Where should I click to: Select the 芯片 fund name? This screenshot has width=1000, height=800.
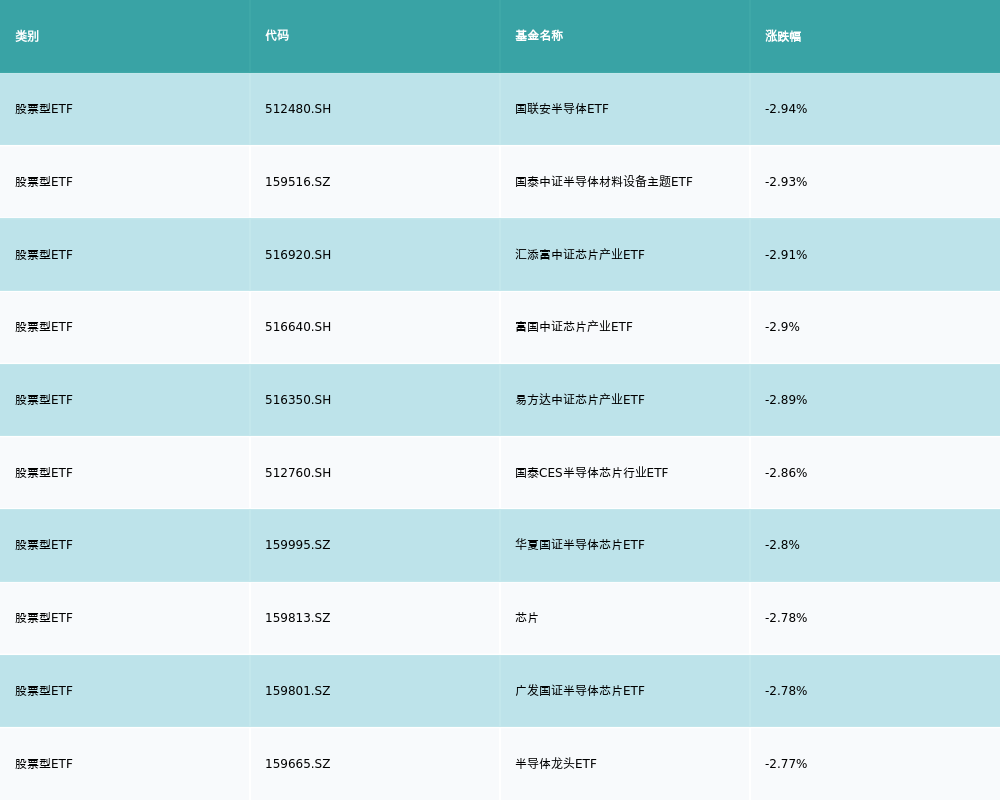click(527, 618)
